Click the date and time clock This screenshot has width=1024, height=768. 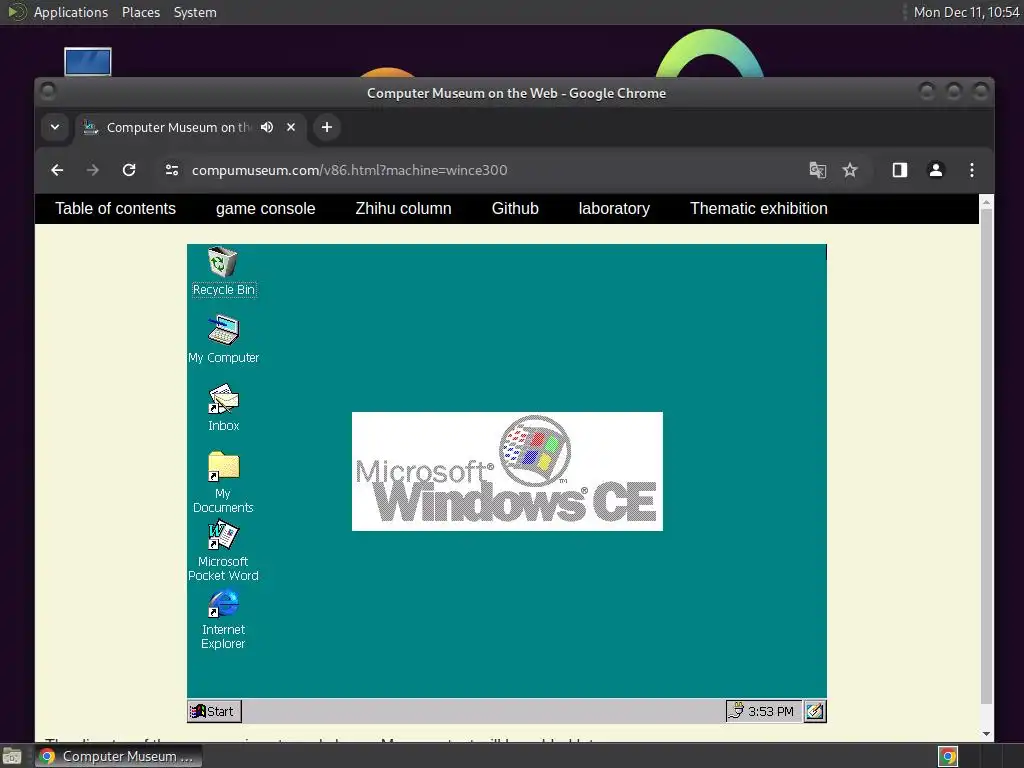point(966,12)
